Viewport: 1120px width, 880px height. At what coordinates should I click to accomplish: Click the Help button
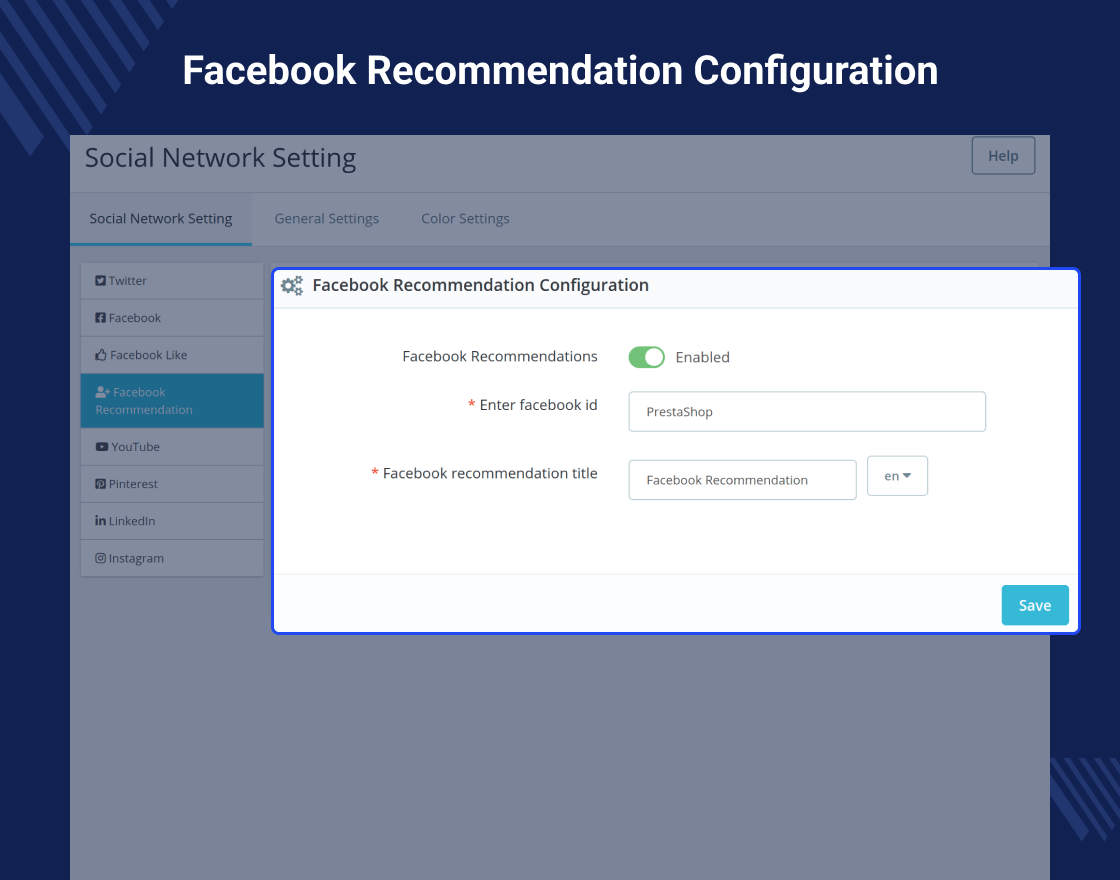[x=1003, y=156]
